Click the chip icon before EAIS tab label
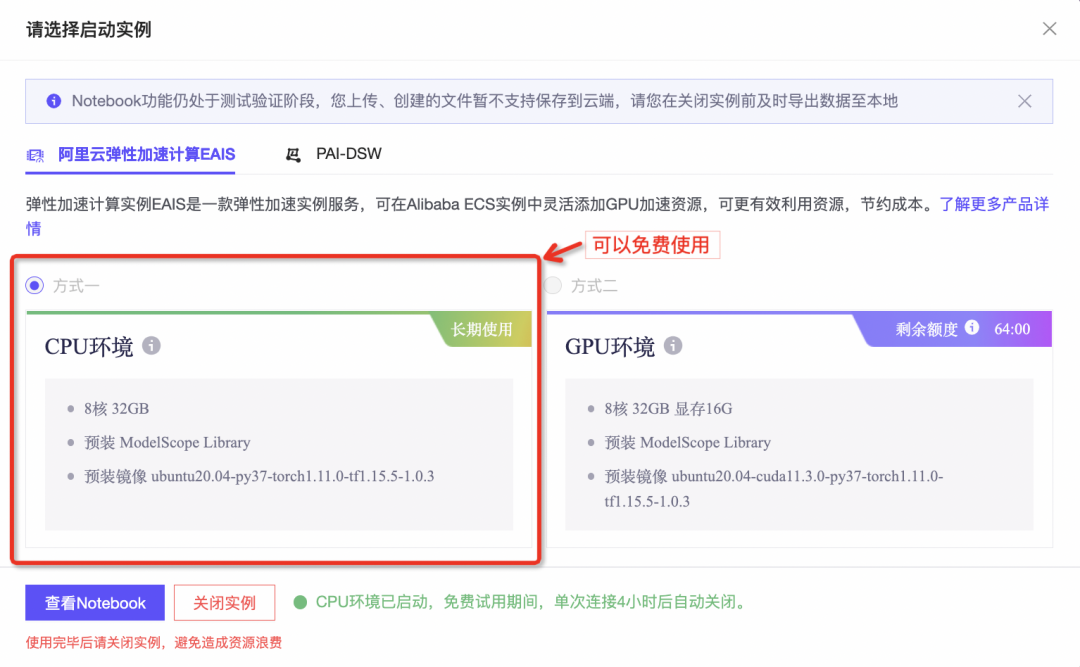Viewport: 1080px width, 667px height. coord(33,155)
